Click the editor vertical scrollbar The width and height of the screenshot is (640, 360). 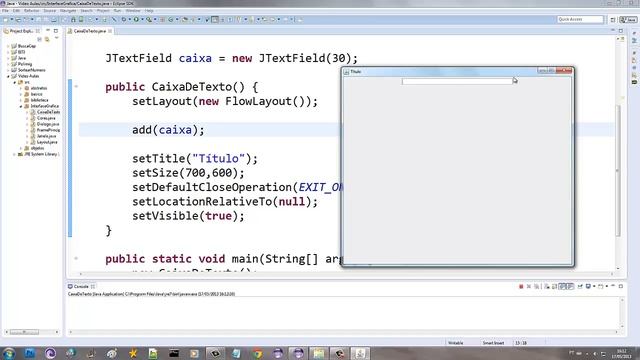click(618, 171)
